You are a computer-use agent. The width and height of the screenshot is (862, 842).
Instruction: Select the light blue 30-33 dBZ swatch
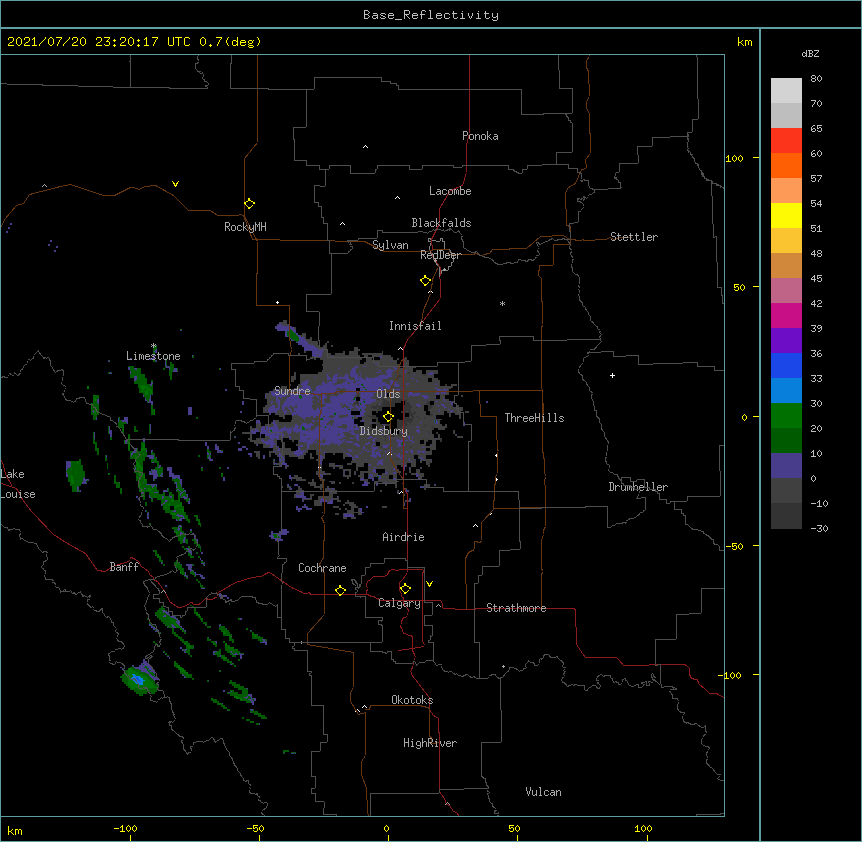[x=786, y=391]
